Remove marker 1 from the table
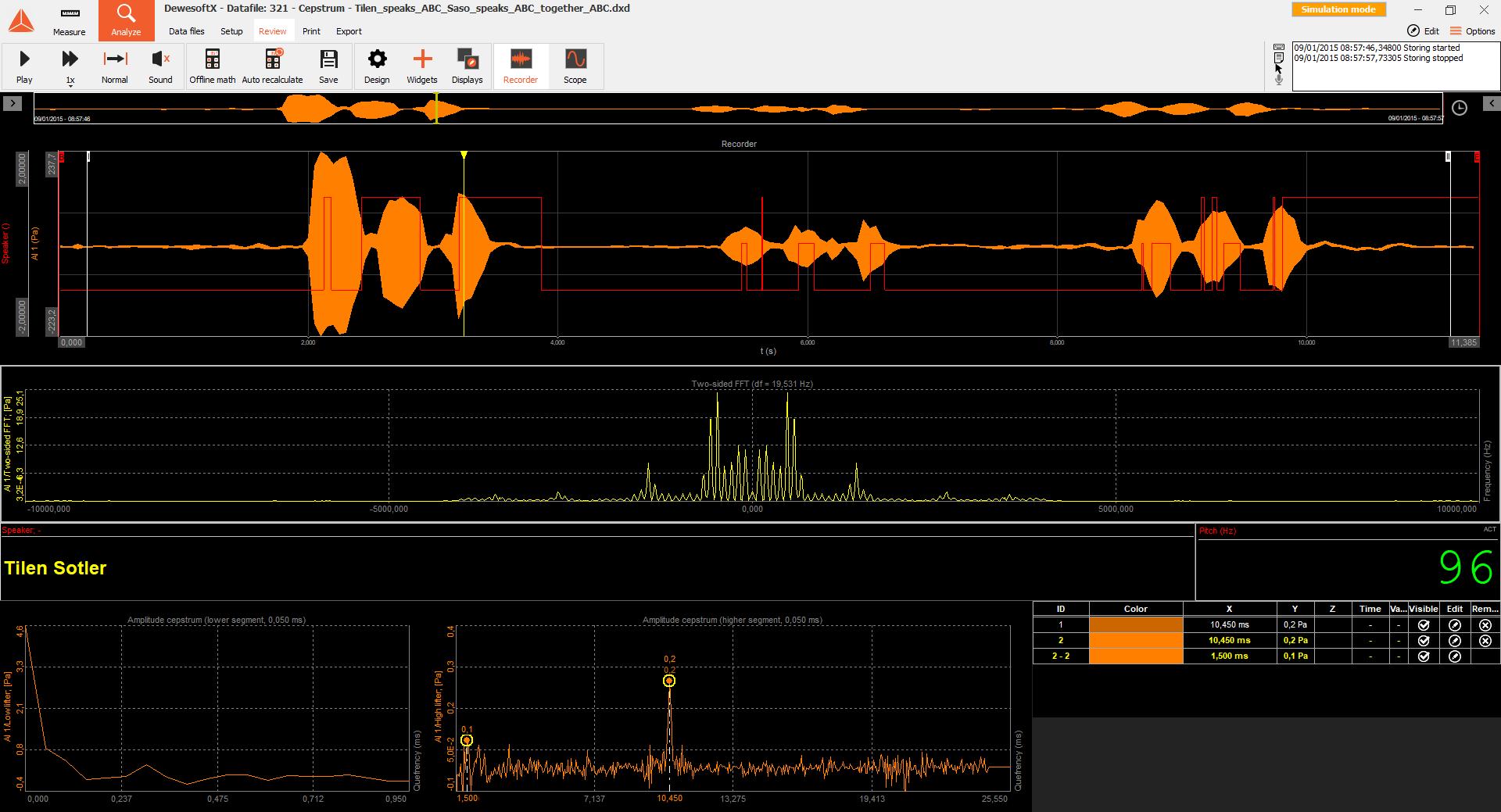This screenshot has width=1501, height=812. (1485, 625)
